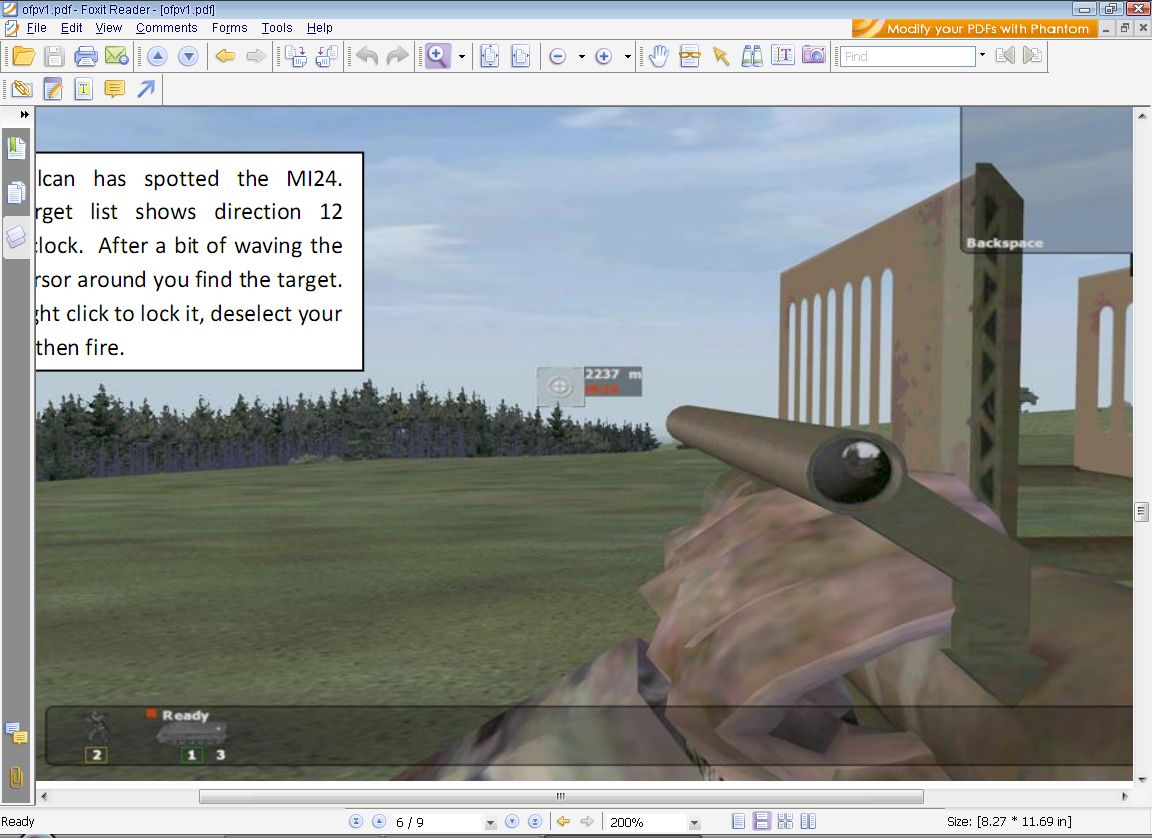This screenshot has width=1152, height=838.
Task: Click the Undo toolbar icon
Action: (367, 56)
